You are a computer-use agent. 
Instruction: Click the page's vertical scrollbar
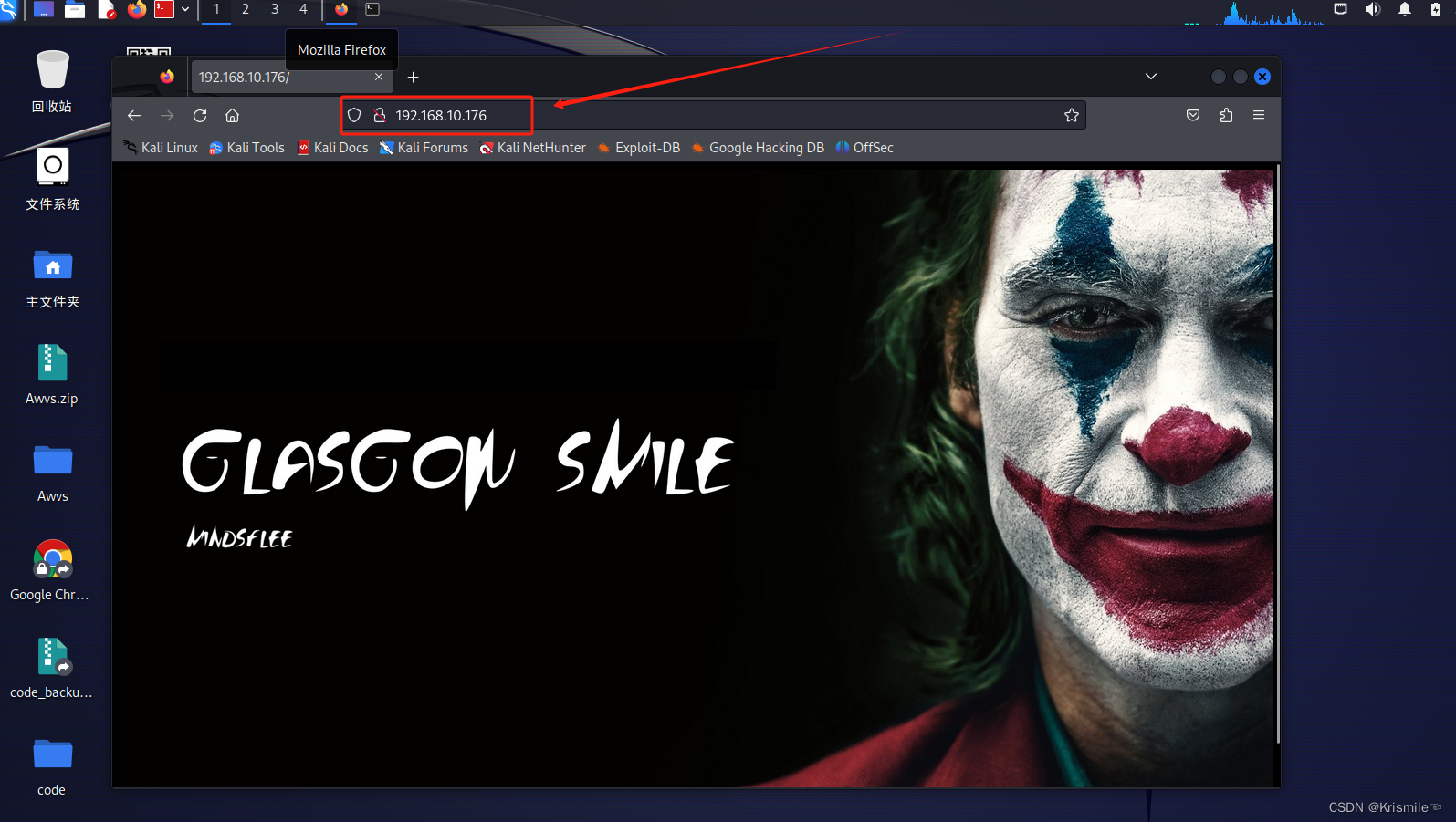(x=1277, y=454)
